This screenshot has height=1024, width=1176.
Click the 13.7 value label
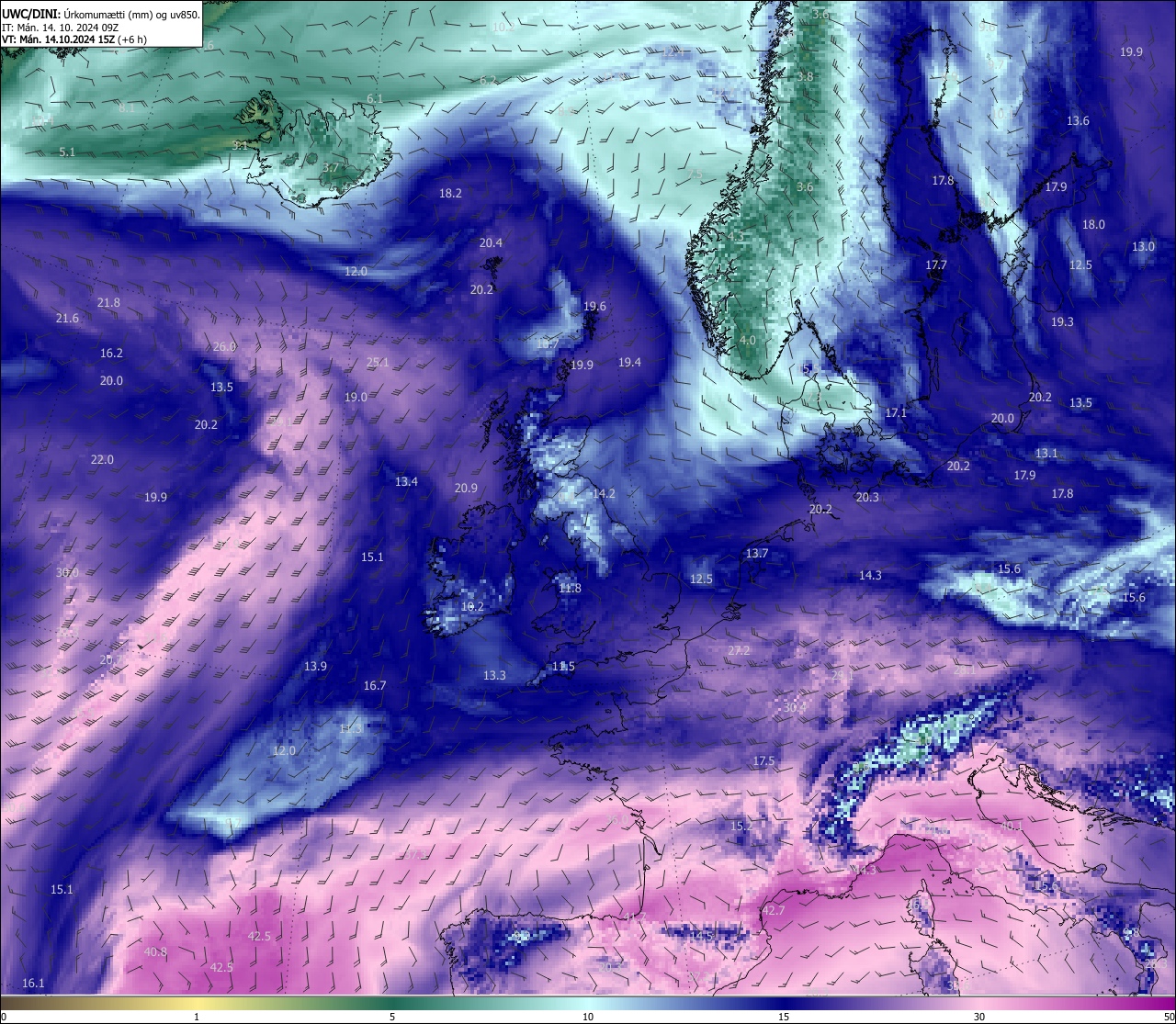tap(756, 554)
